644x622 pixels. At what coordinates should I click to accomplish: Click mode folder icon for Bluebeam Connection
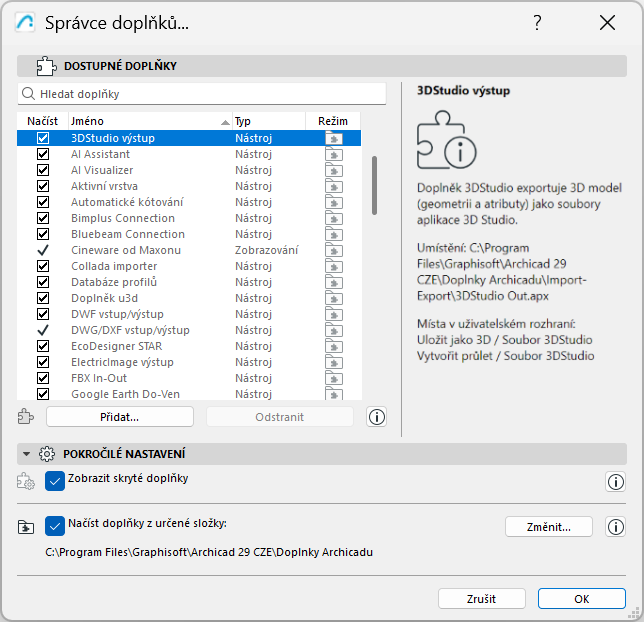[x=333, y=234]
